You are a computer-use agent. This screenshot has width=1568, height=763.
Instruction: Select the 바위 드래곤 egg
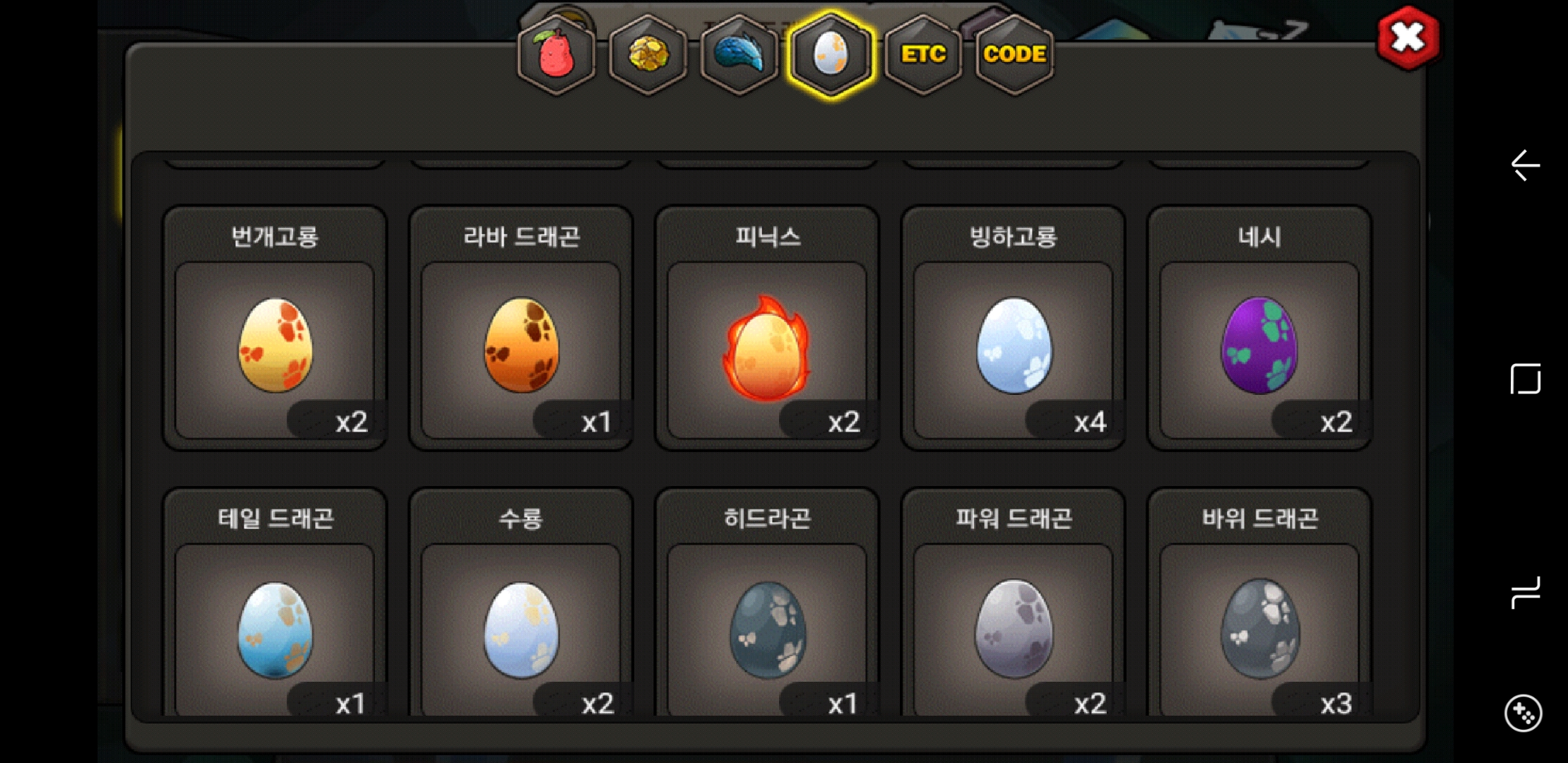(x=1259, y=602)
